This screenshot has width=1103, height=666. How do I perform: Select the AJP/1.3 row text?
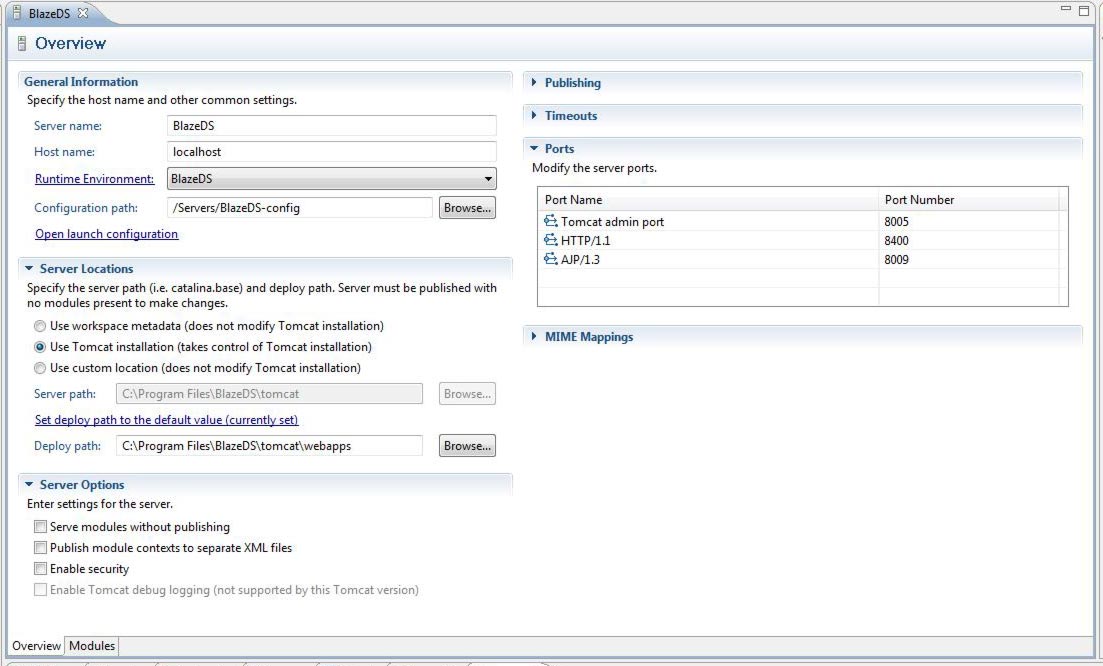(x=580, y=260)
